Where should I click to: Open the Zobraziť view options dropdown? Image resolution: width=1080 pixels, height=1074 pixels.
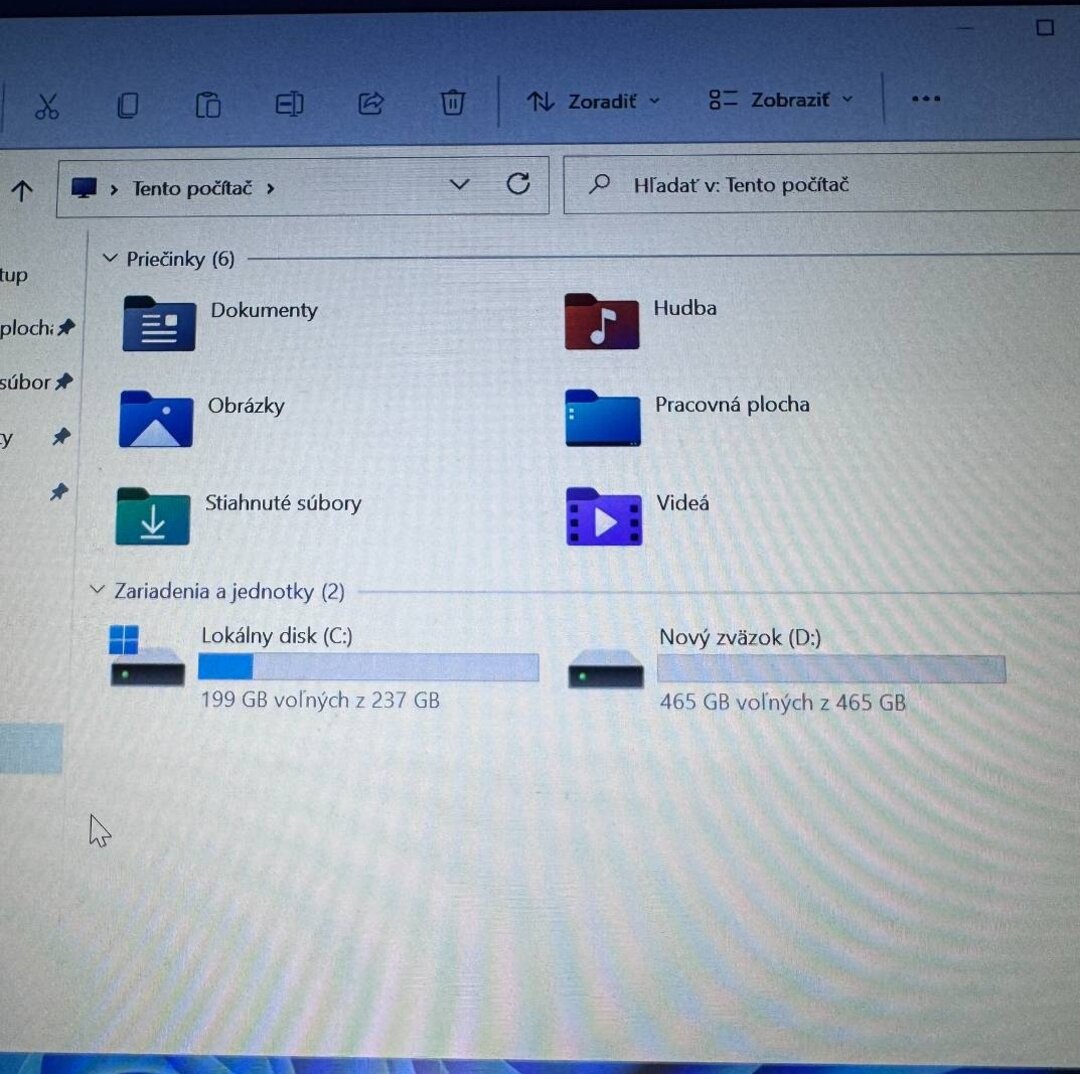[x=782, y=100]
